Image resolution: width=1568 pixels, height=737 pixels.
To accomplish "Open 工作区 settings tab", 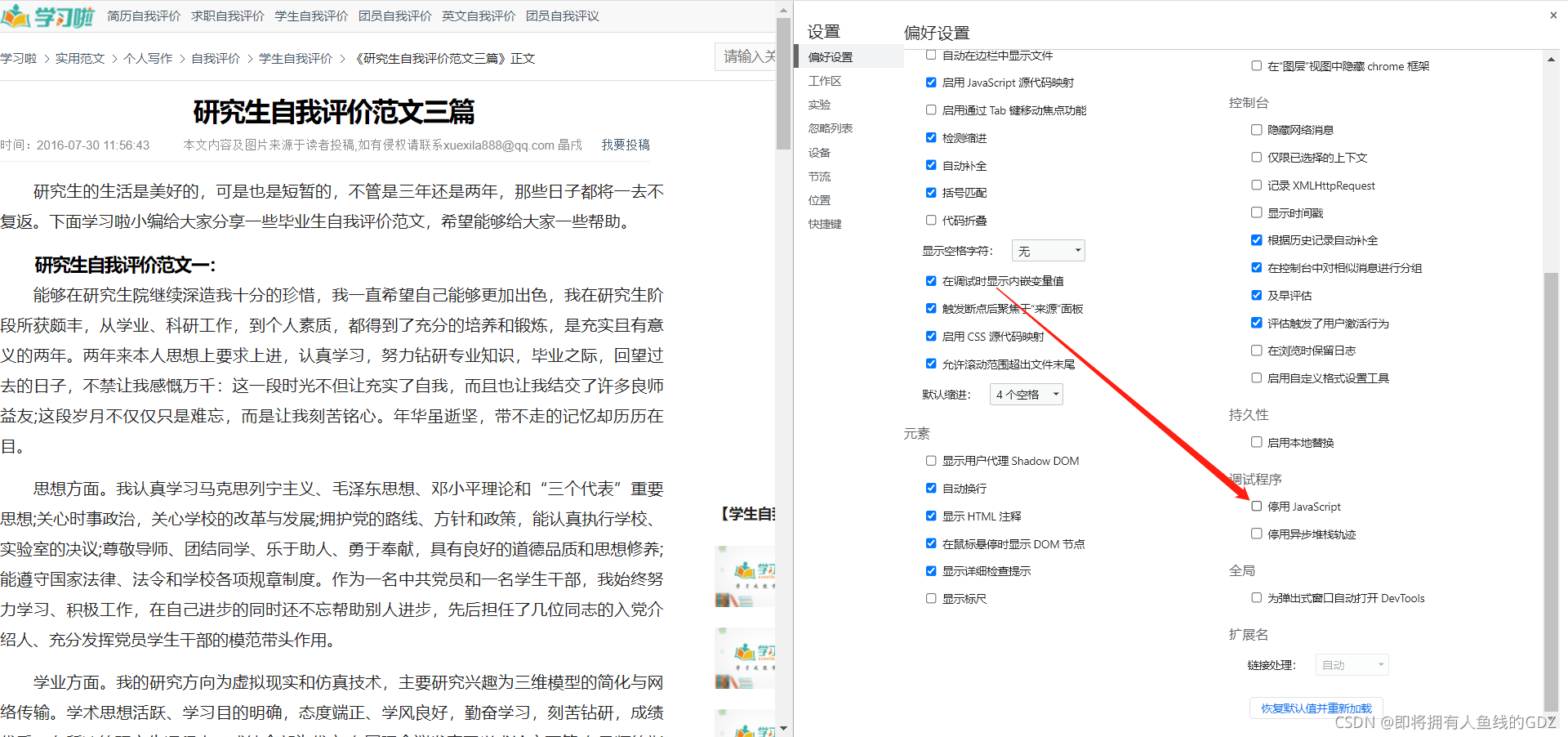I will tap(825, 81).
